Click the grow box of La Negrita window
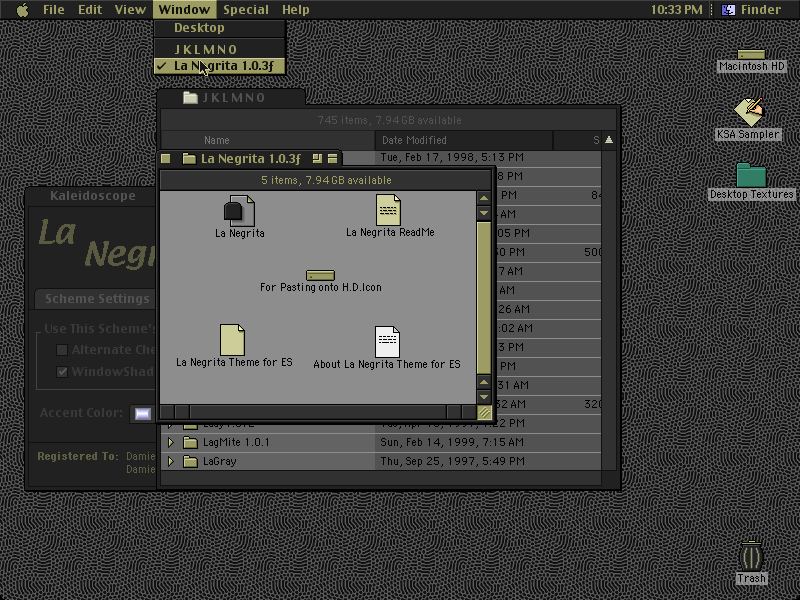The width and height of the screenshot is (800, 600). [484, 412]
